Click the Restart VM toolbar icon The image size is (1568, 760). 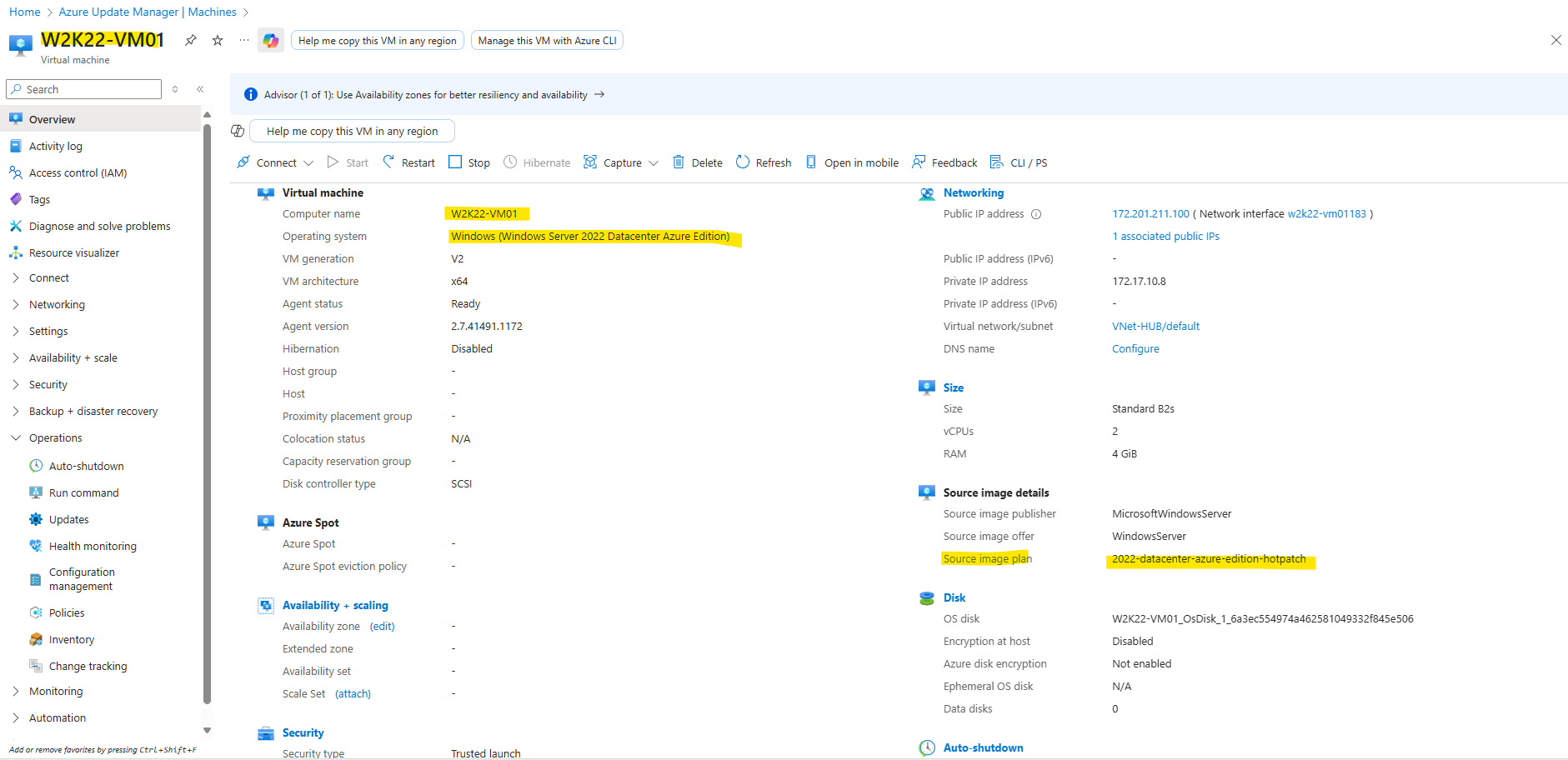pos(389,162)
